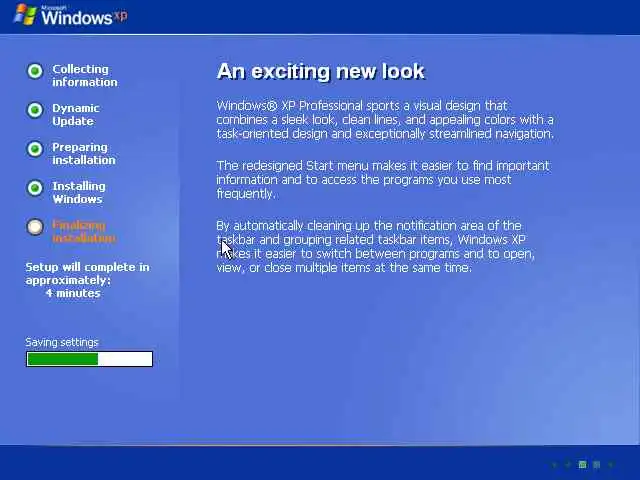Click the 'An exciting new look' heading
Screen dimensions: 640x480
(321, 71)
